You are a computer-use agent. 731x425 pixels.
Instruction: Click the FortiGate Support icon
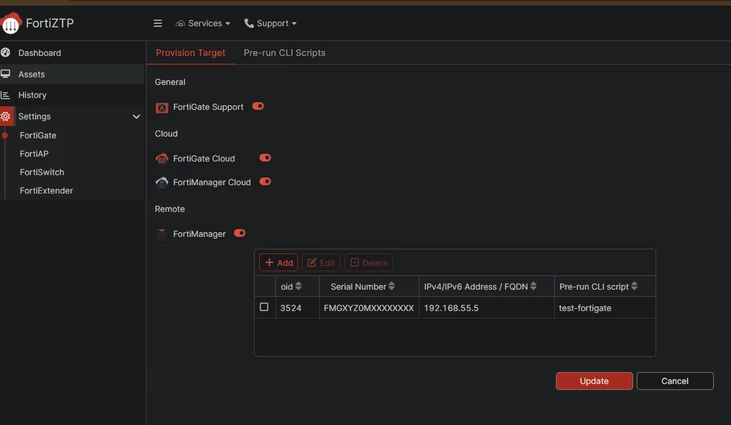click(x=162, y=108)
